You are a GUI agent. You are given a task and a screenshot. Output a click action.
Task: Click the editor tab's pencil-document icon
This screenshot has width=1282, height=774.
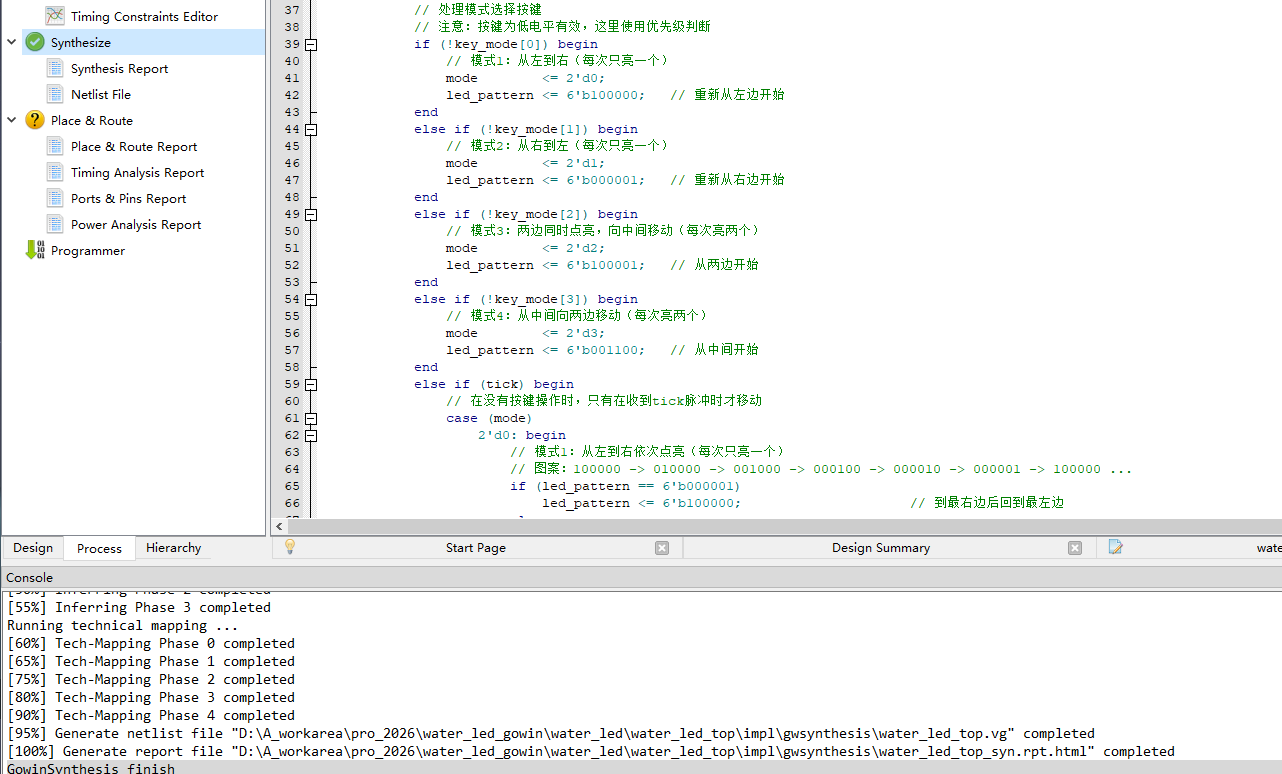[x=1115, y=547]
